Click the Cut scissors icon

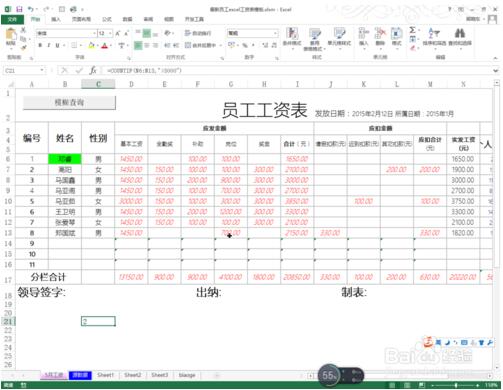pos(23,30)
